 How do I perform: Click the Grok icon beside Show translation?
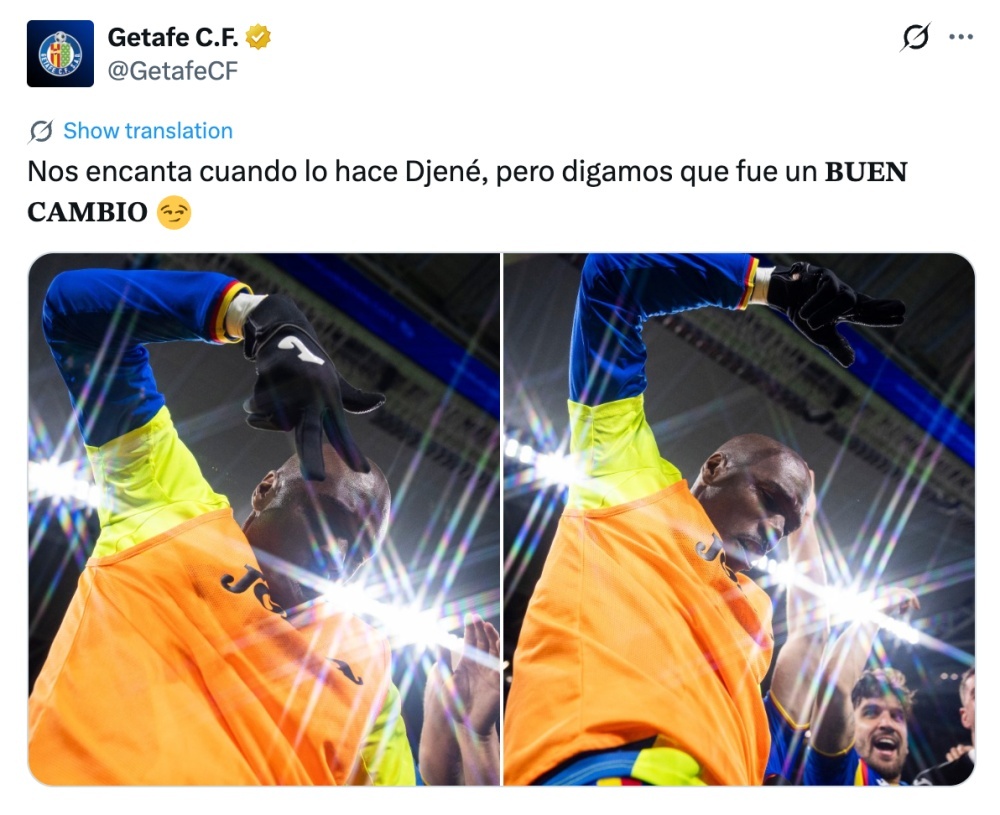pos(41,131)
